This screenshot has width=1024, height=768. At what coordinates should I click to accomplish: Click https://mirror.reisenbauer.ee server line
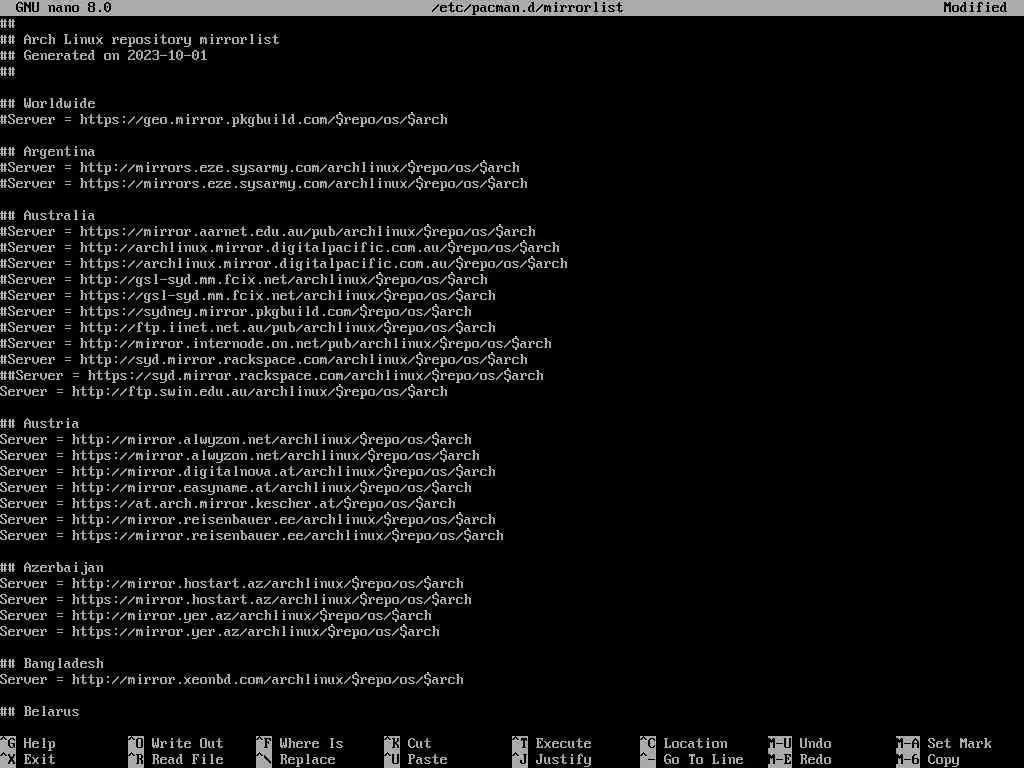tap(252, 536)
